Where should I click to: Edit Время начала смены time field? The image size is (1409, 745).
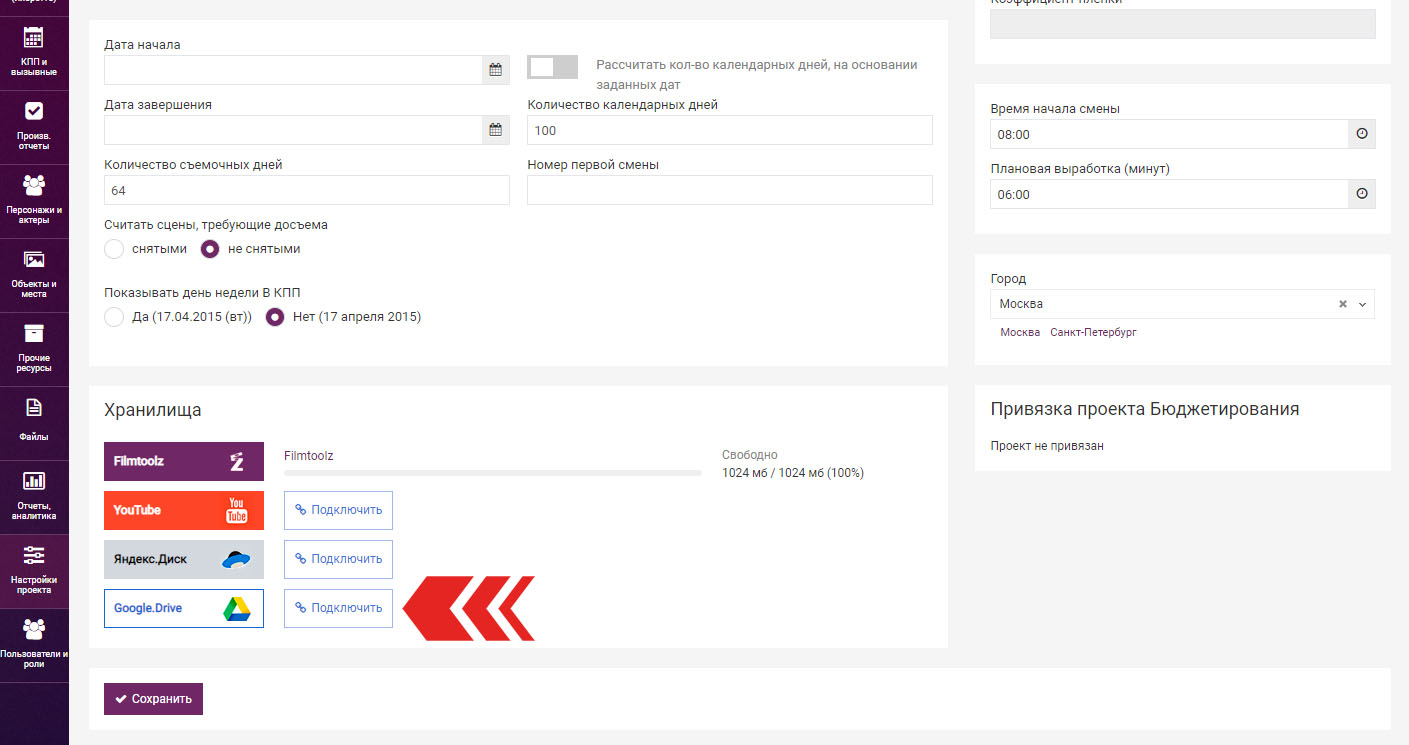(x=1170, y=134)
